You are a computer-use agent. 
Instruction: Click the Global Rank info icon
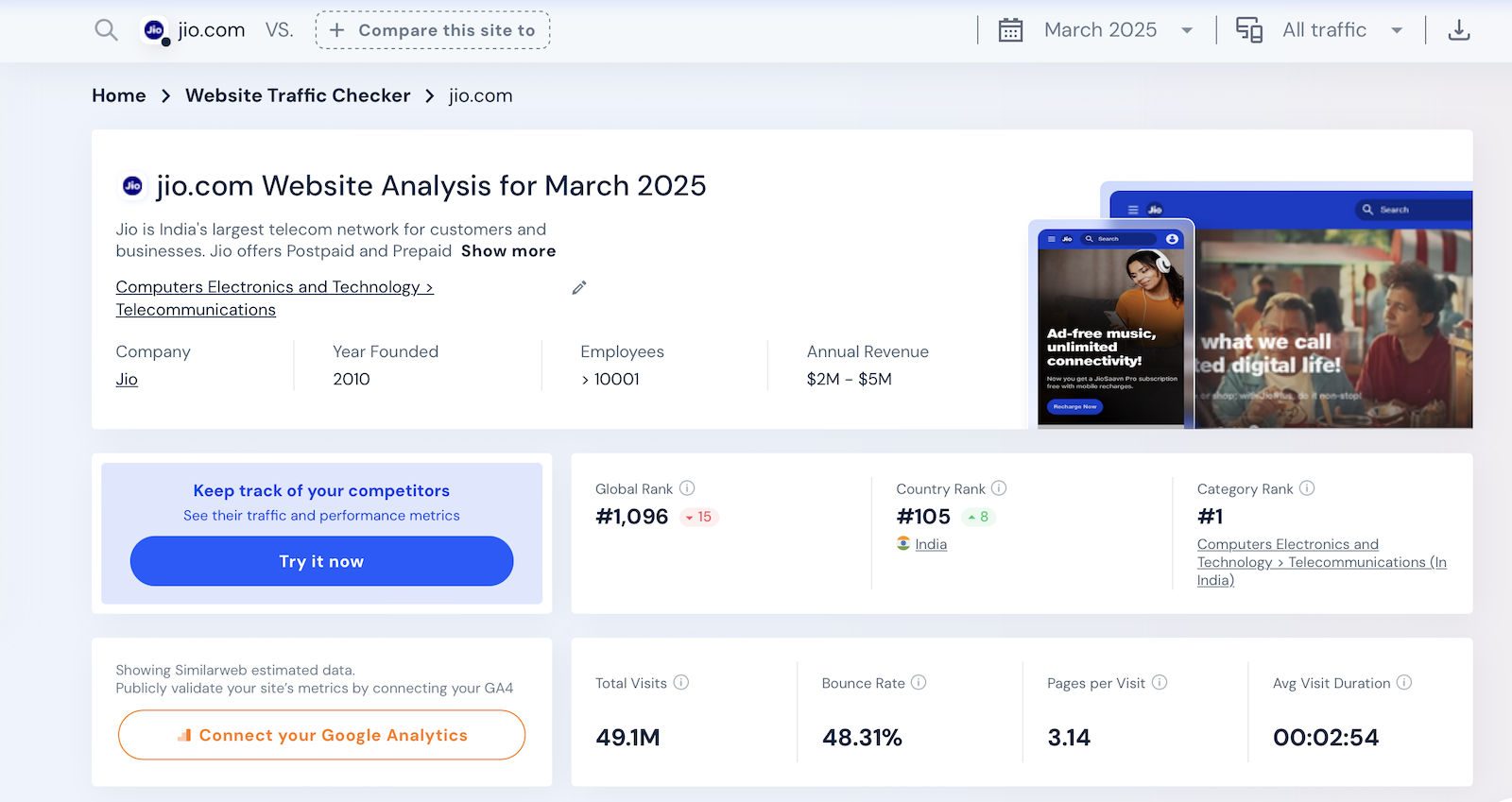pyautogui.click(x=687, y=488)
